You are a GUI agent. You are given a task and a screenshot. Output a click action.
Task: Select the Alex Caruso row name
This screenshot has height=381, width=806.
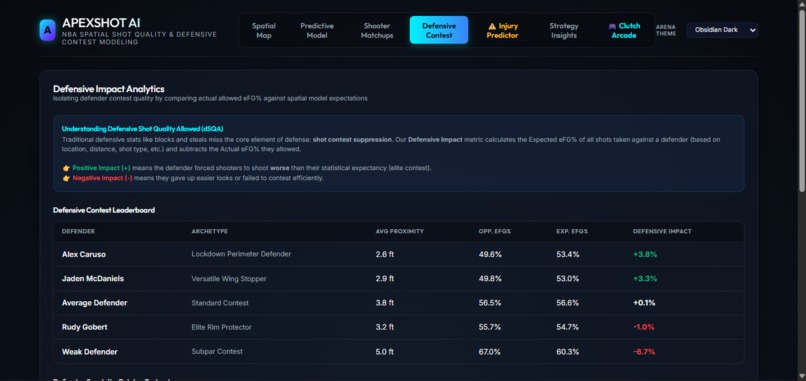pos(84,254)
